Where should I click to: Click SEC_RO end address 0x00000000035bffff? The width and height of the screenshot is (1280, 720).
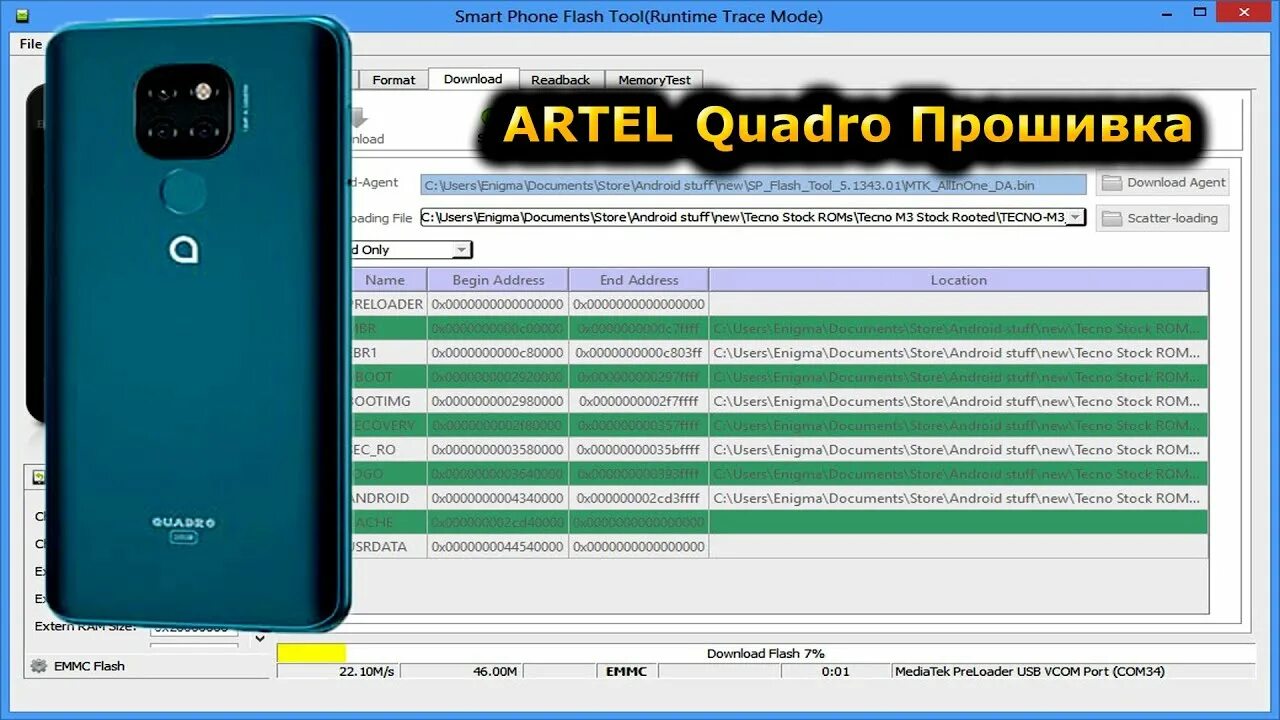pos(639,450)
